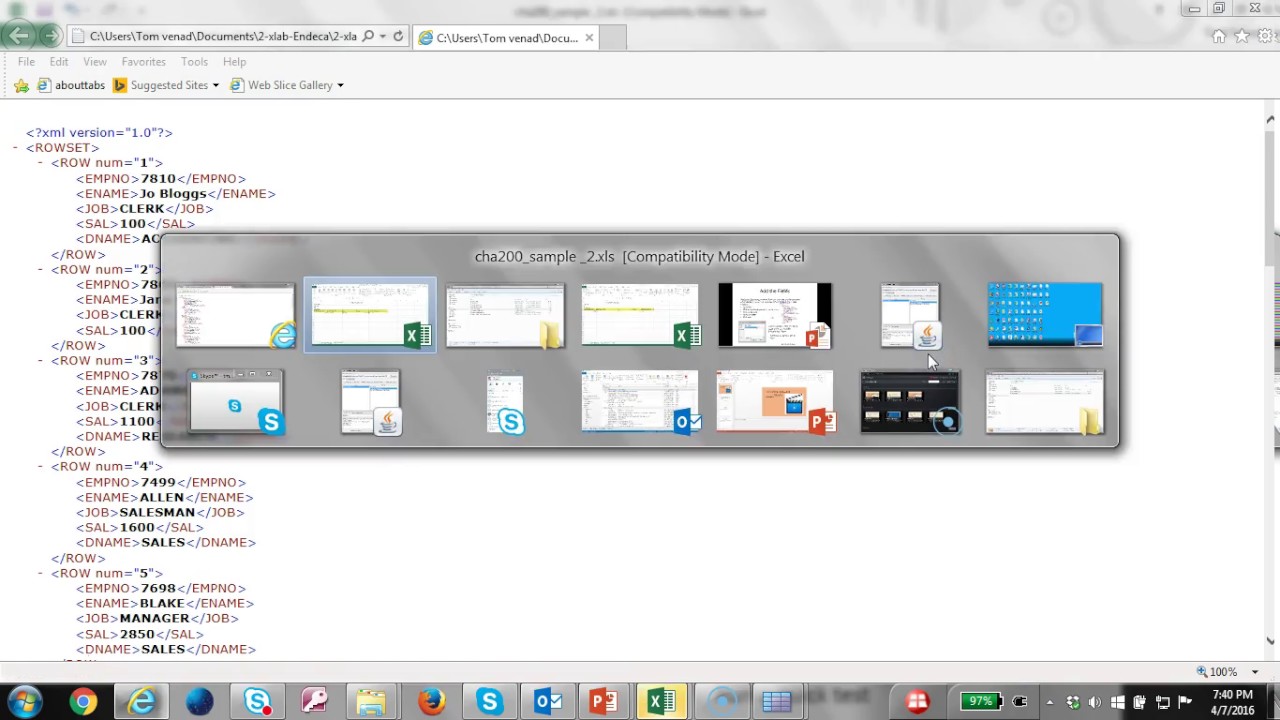
Task: Go back with Internet Explorer's back arrow
Action: [18, 36]
